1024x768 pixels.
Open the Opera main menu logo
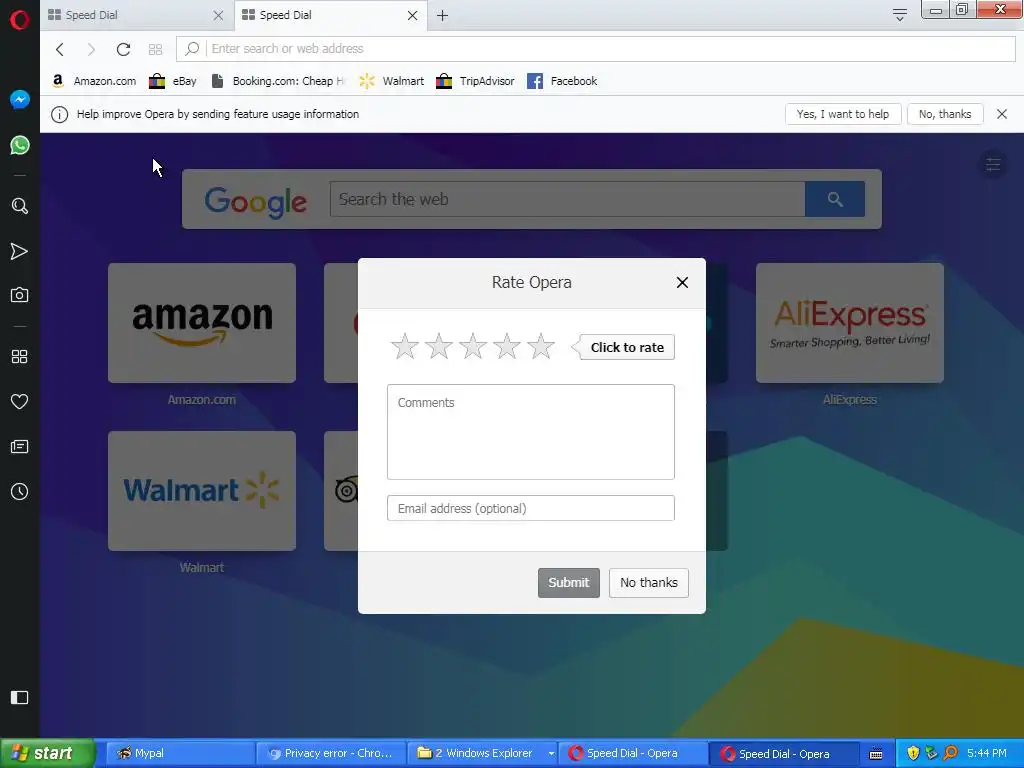(20, 20)
